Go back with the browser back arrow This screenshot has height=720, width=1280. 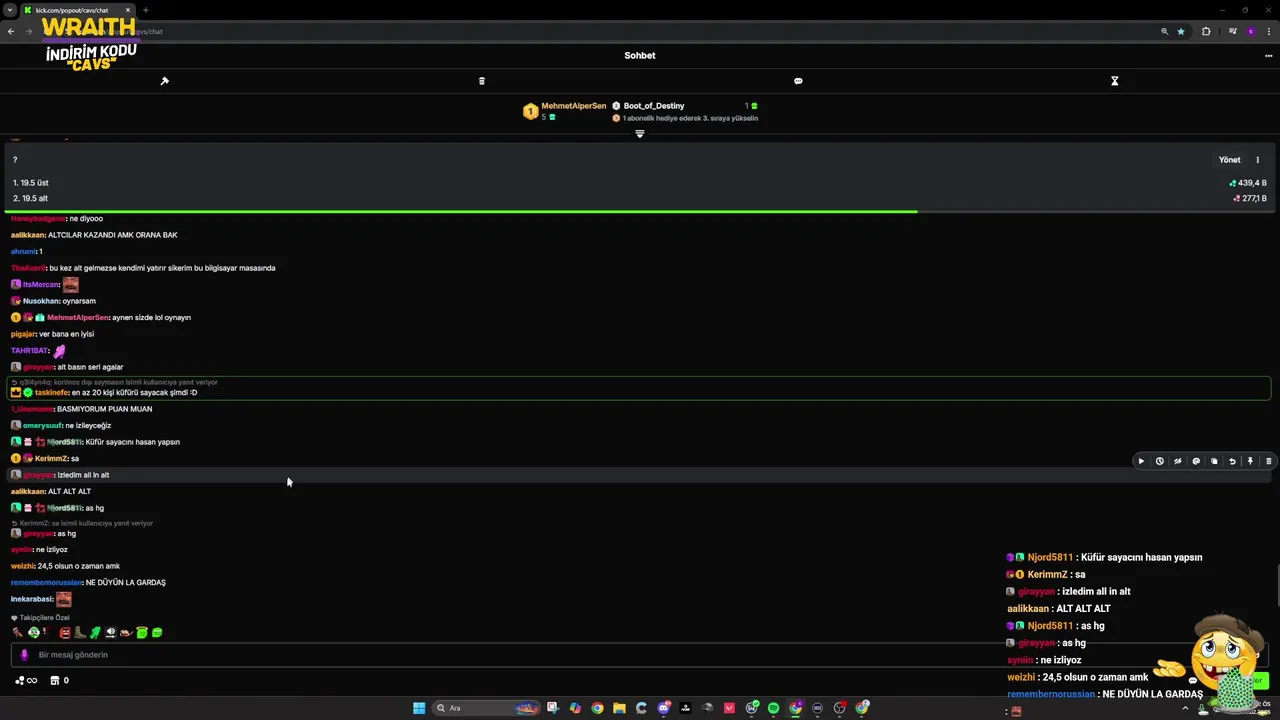tap(11, 32)
